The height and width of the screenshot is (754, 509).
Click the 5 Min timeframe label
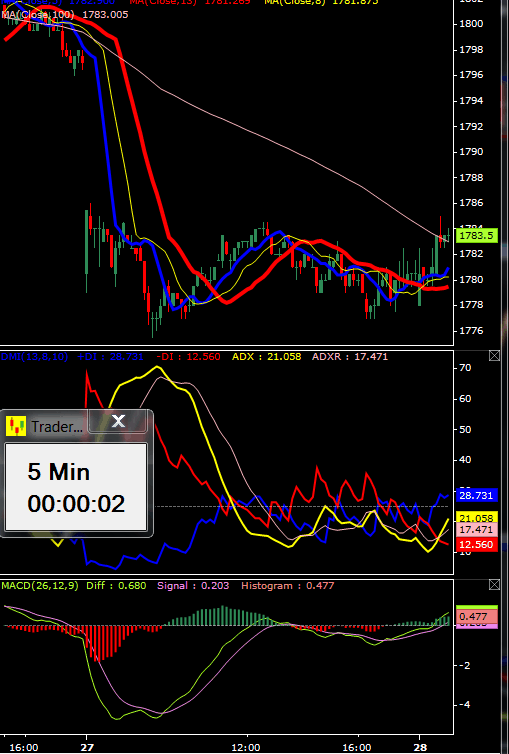click(59, 472)
